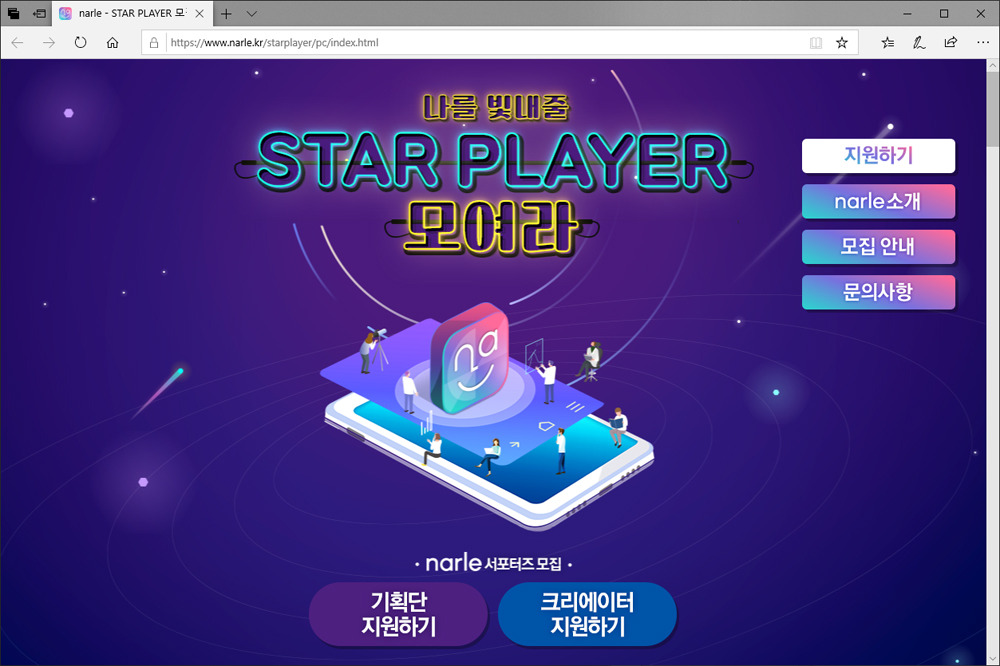Open the settings and more ellipsis menu
The width and height of the screenshot is (1000, 666).
(x=983, y=42)
